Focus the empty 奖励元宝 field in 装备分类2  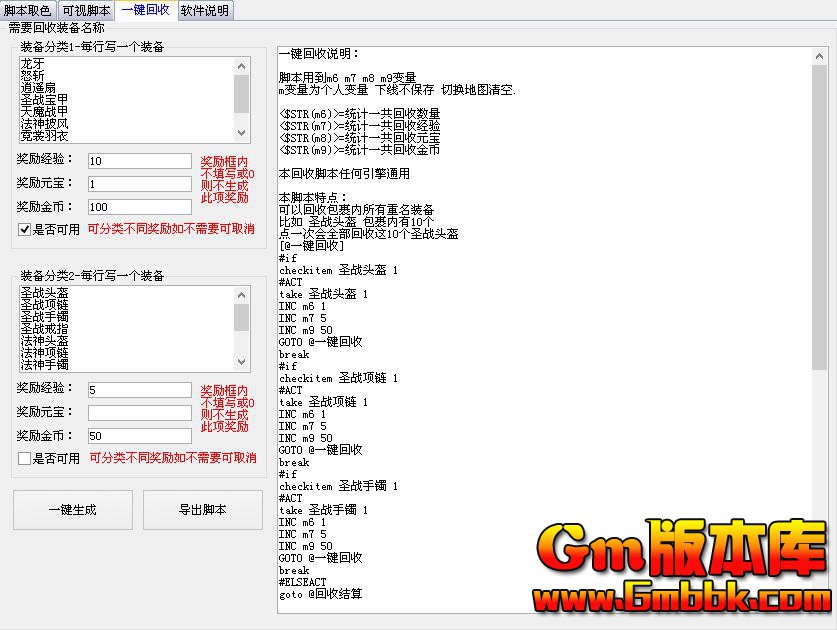139,413
